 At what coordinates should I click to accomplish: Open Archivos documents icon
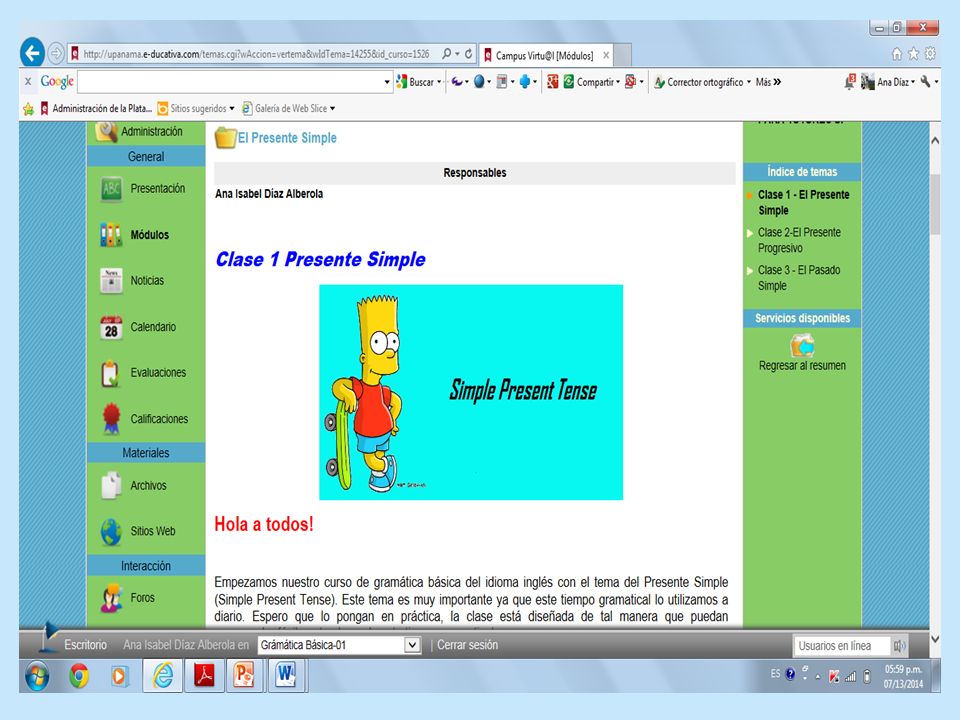111,486
